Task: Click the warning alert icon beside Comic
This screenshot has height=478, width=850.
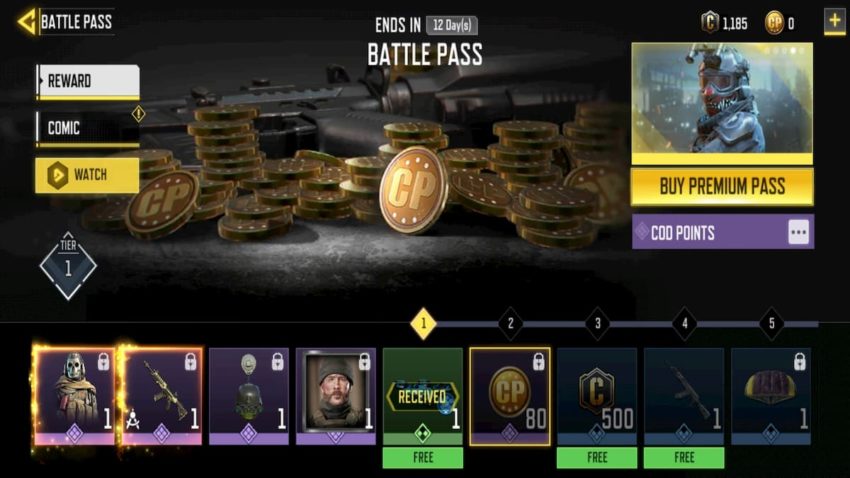Action: point(138,114)
